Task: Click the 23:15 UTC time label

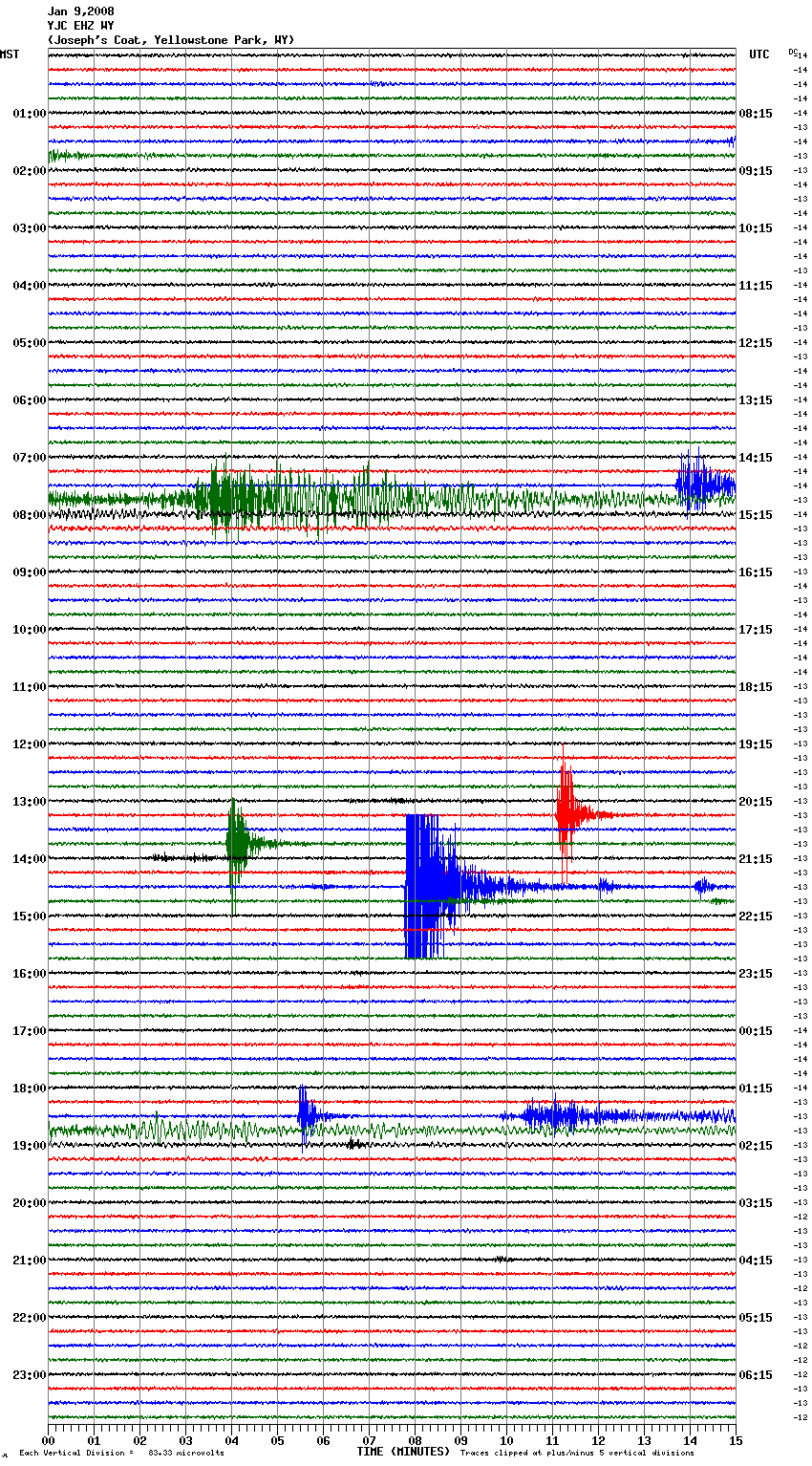Action: click(756, 974)
